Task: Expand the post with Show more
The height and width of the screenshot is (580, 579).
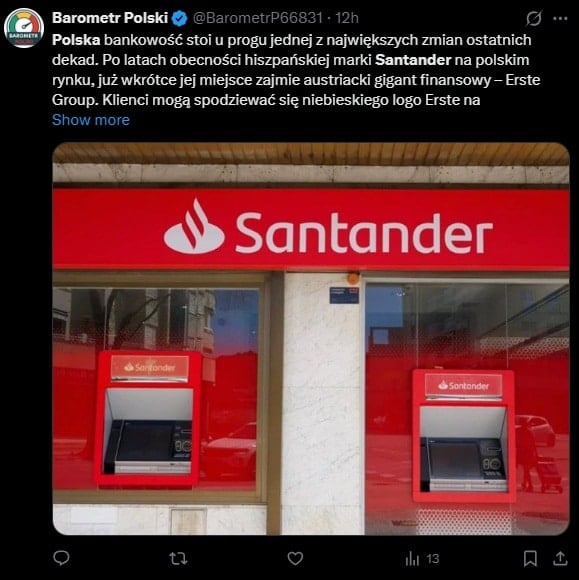Action: [x=91, y=120]
